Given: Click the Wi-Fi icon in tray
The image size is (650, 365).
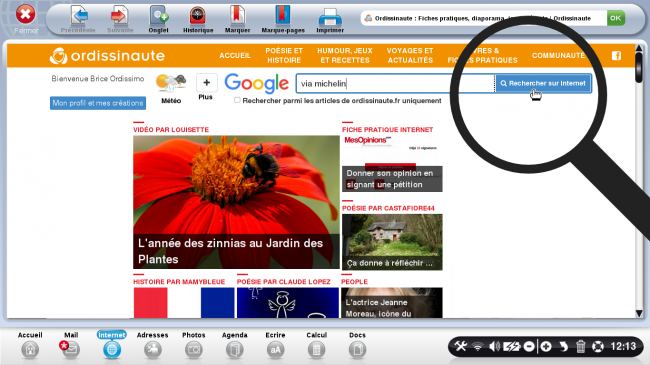Looking at the screenshot, I should pyautogui.click(x=478, y=346).
